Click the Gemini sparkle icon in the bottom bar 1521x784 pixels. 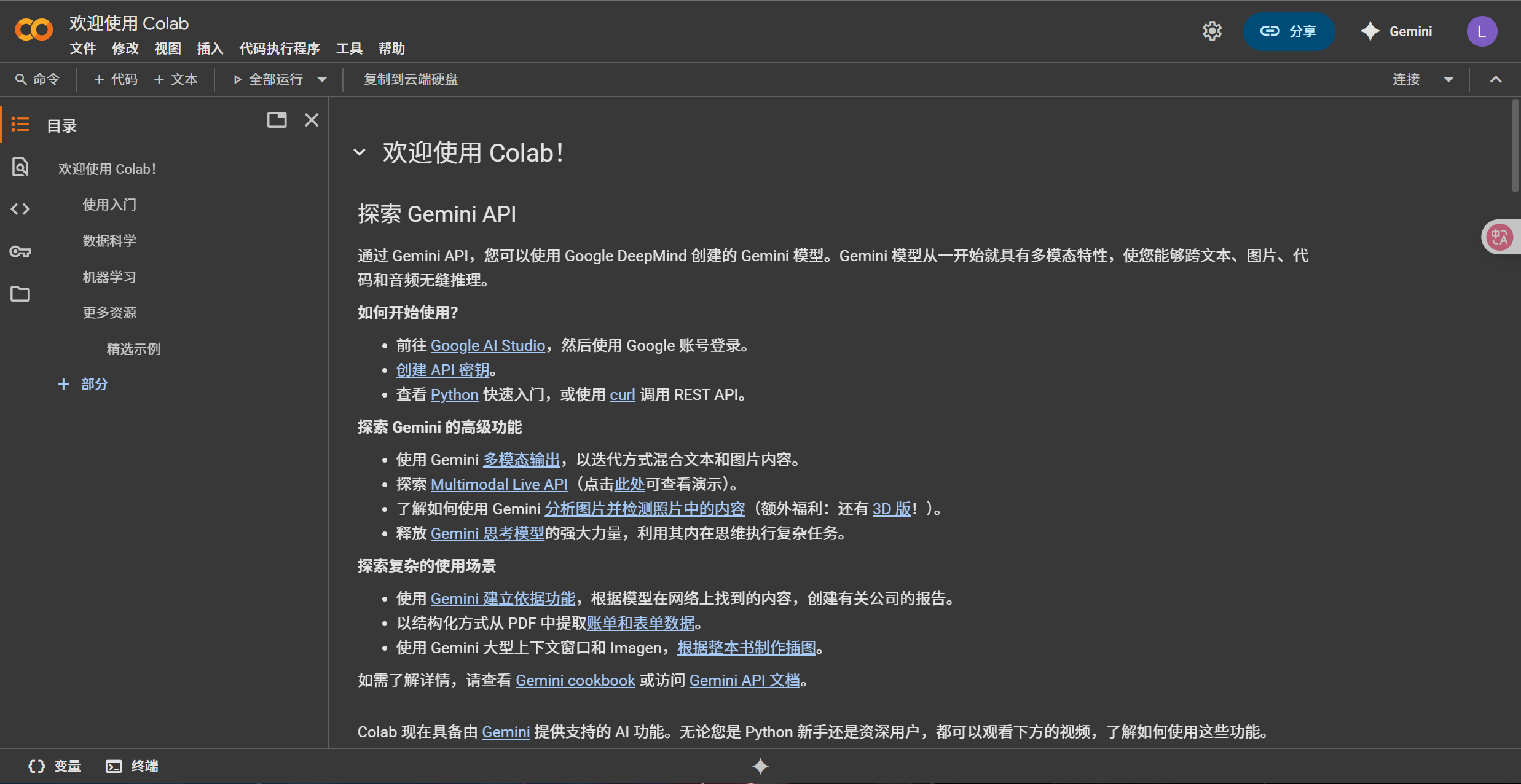(x=761, y=766)
